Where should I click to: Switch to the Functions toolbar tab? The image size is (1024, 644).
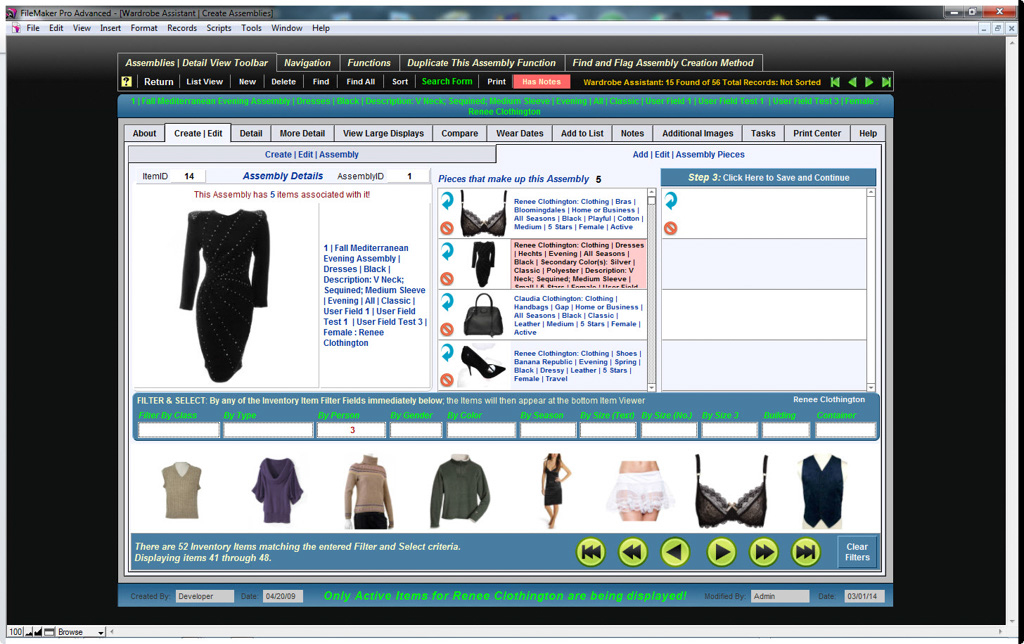369,63
